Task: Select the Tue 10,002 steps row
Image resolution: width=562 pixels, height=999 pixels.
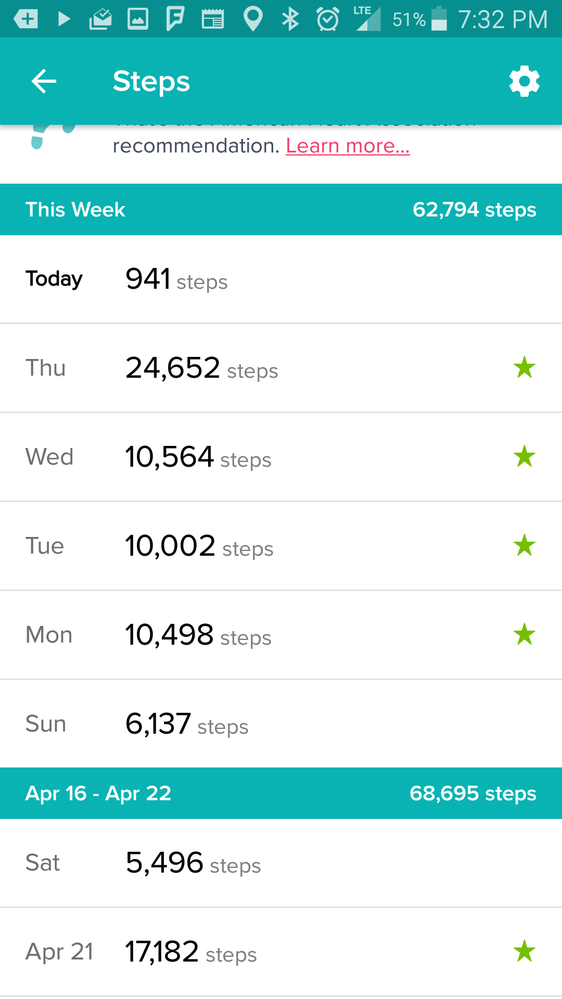Action: [x=281, y=546]
